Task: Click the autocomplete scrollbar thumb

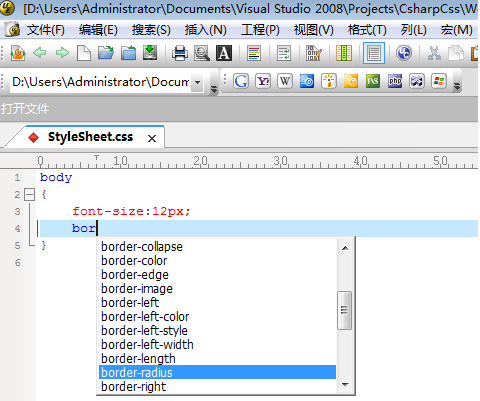Action: 345,310
